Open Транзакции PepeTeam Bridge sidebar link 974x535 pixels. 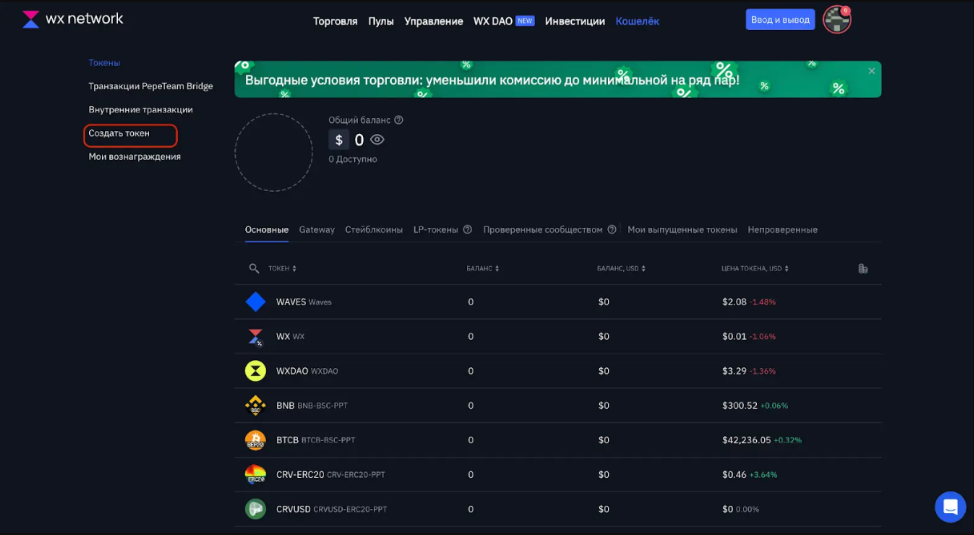click(x=150, y=86)
